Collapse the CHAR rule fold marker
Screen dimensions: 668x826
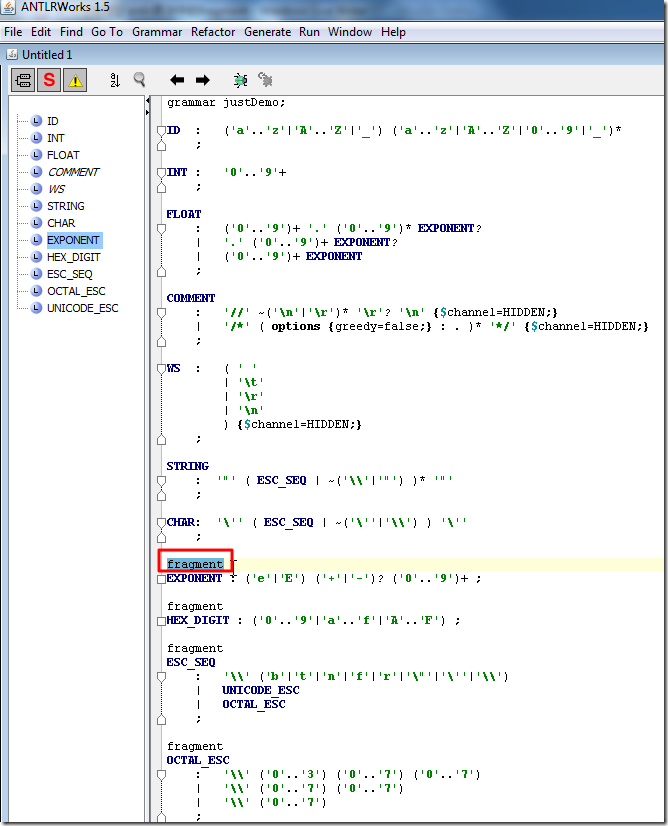pos(162,523)
